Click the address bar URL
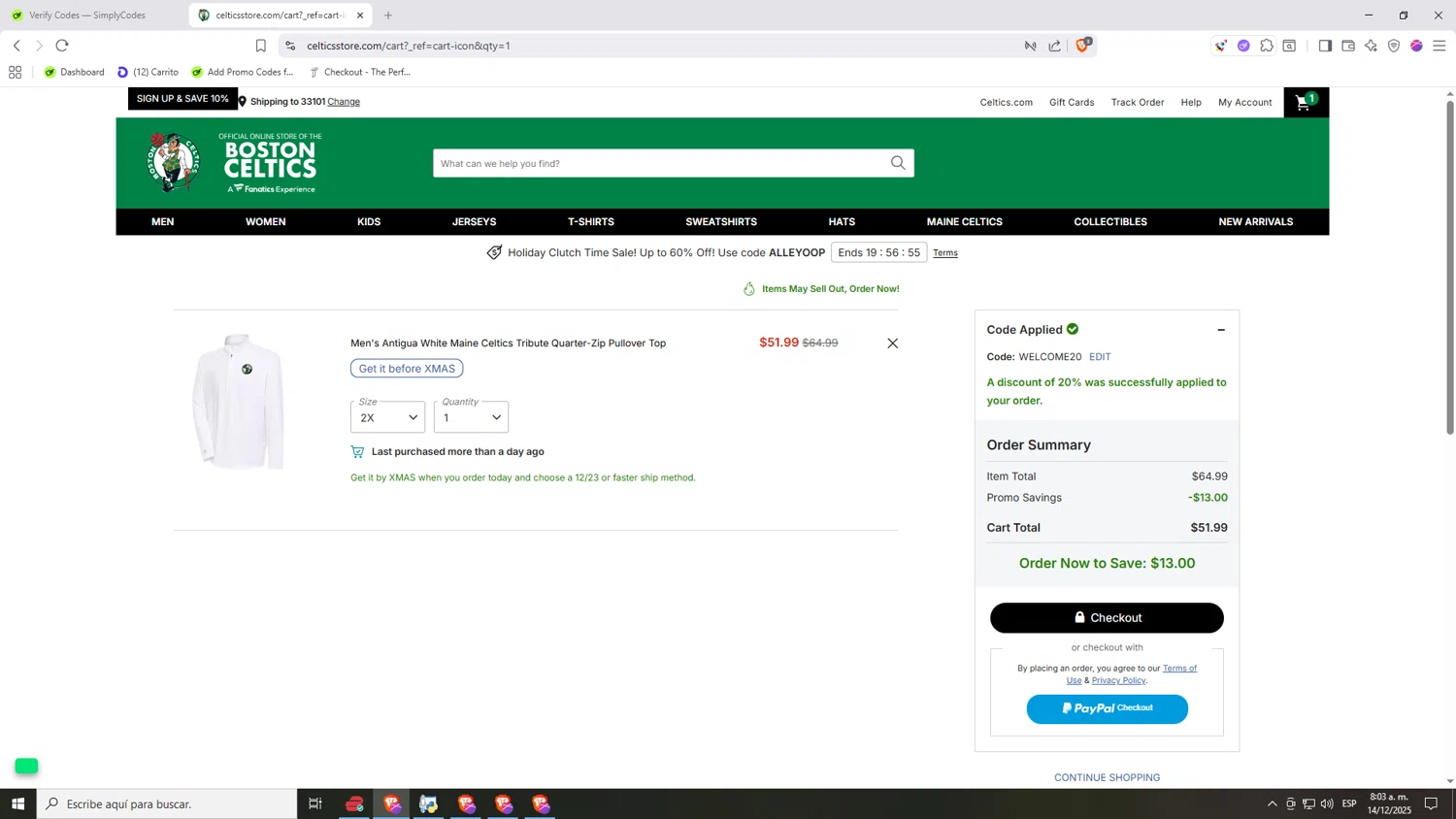The width and height of the screenshot is (1456, 819). click(409, 46)
